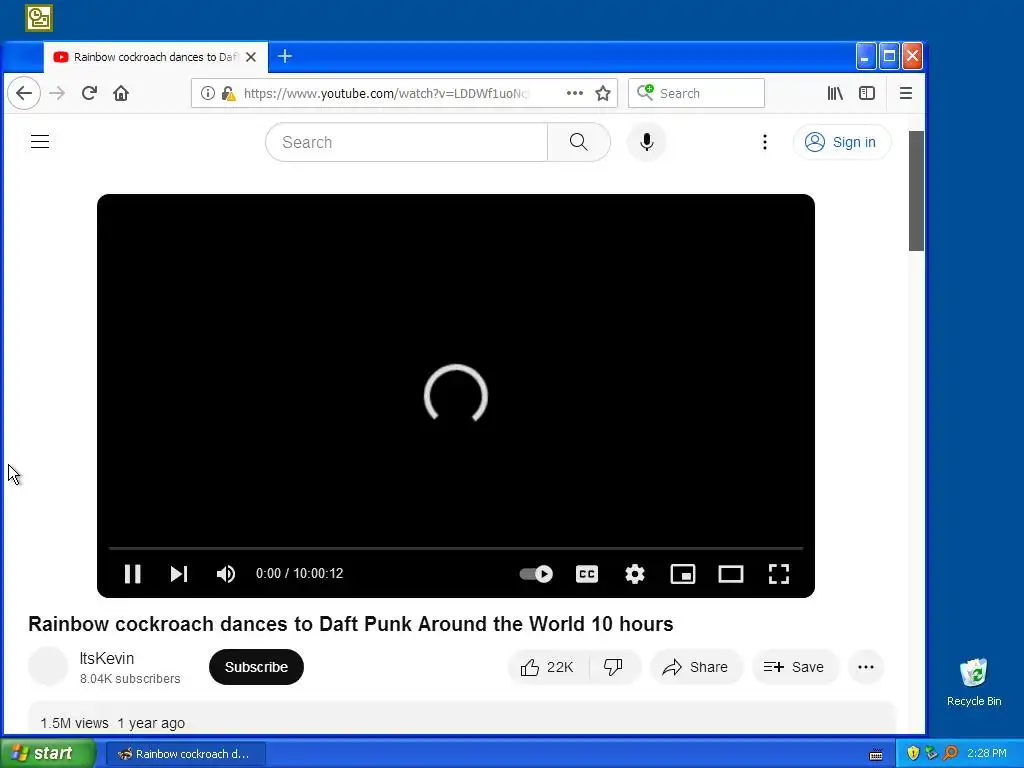The height and width of the screenshot is (768, 1024).
Task: Switch to theater mode
Action: [731, 573]
